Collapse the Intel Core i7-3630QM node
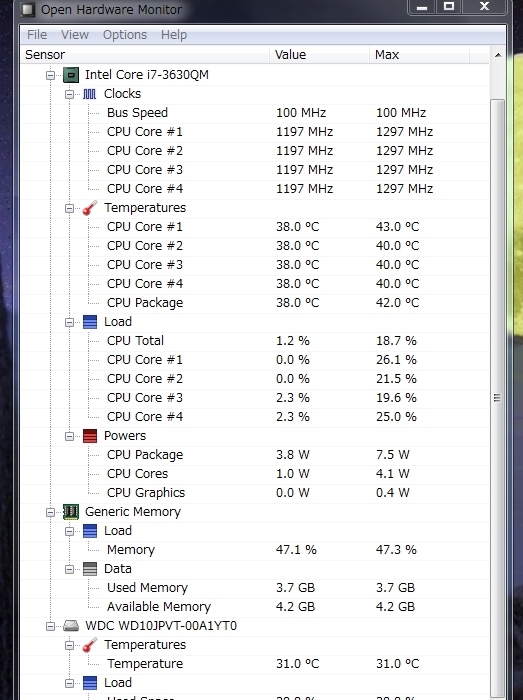Viewport: 523px width, 700px height. [x=50, y=75]
